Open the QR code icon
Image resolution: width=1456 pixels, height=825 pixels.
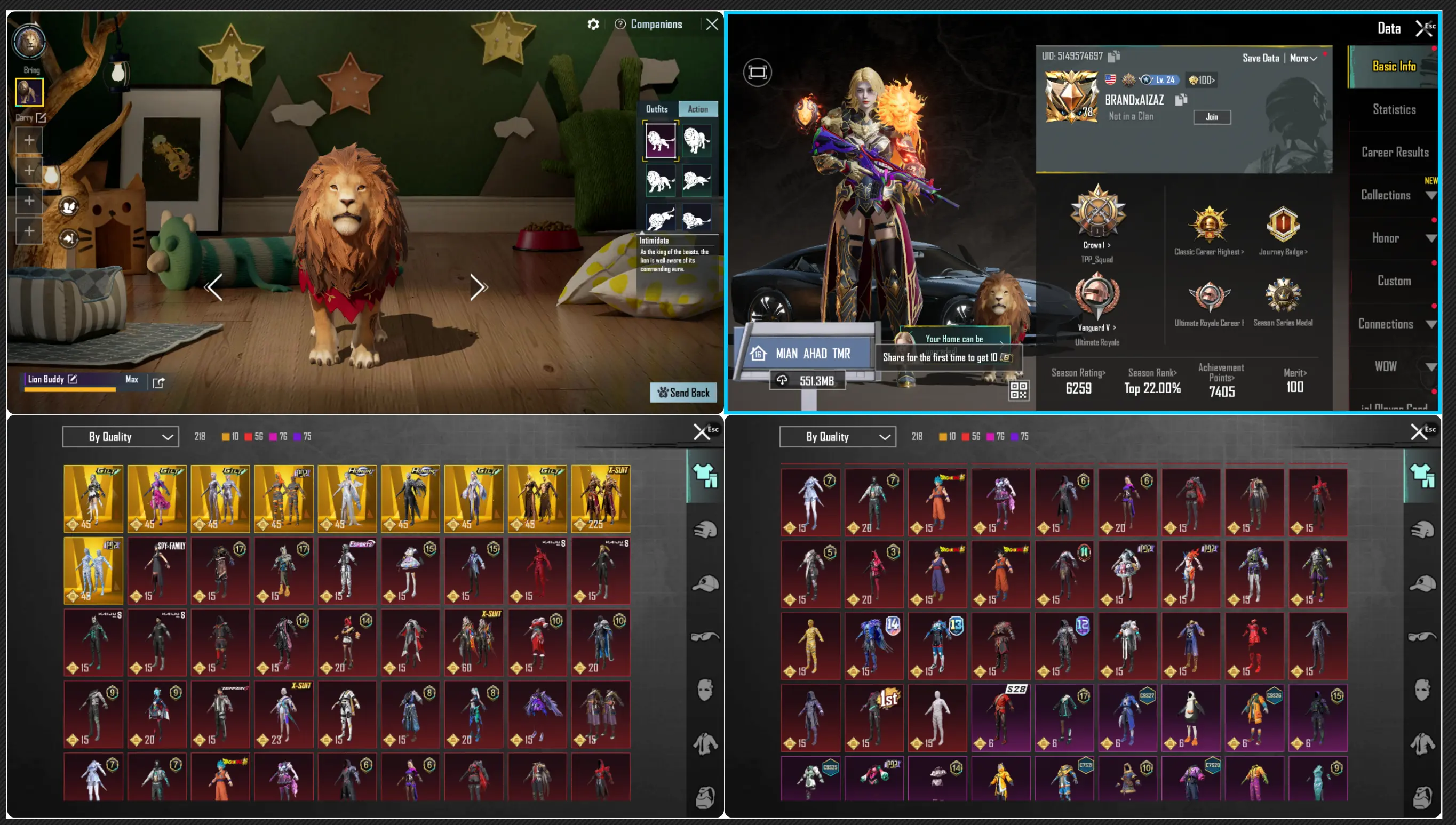click(x=1018, y=390)
